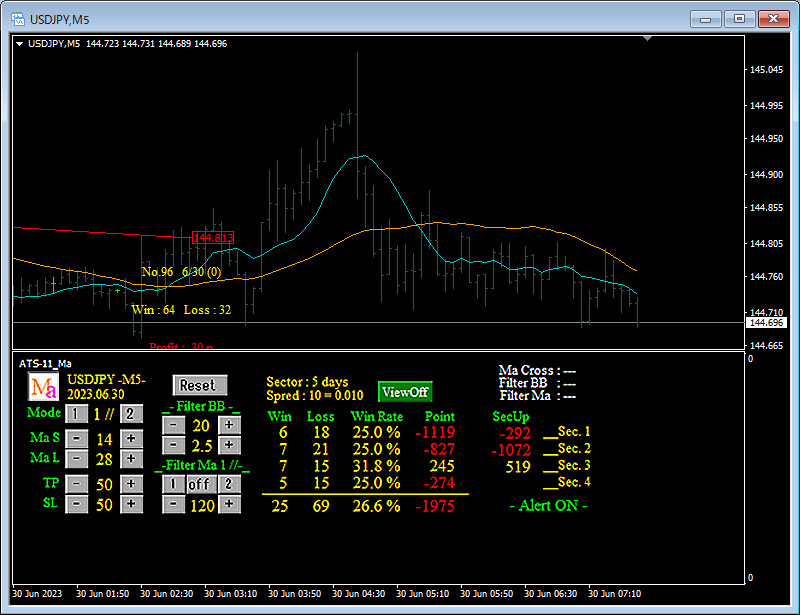Decrease the Ma L value
The width and height of the screenshot is (800, 615).
click(x=77, y=459)
